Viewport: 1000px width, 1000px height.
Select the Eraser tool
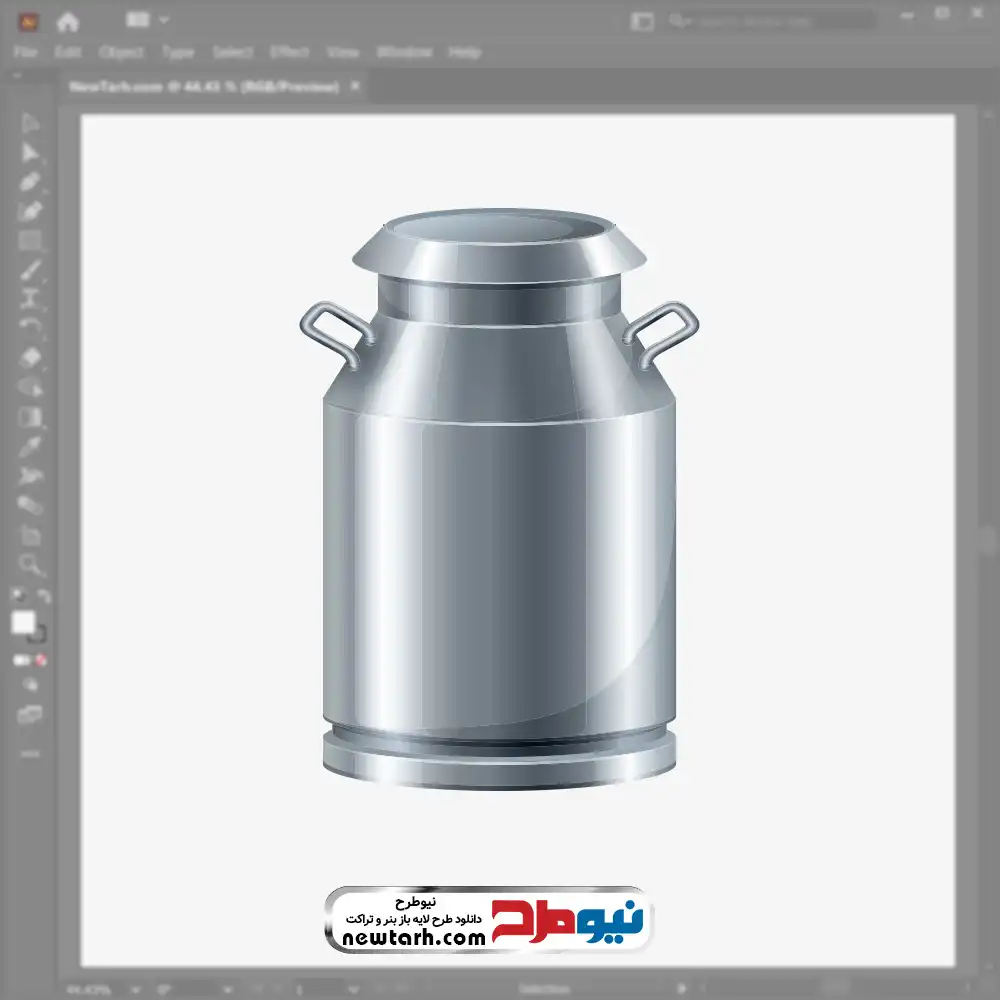tap(30, 358)
